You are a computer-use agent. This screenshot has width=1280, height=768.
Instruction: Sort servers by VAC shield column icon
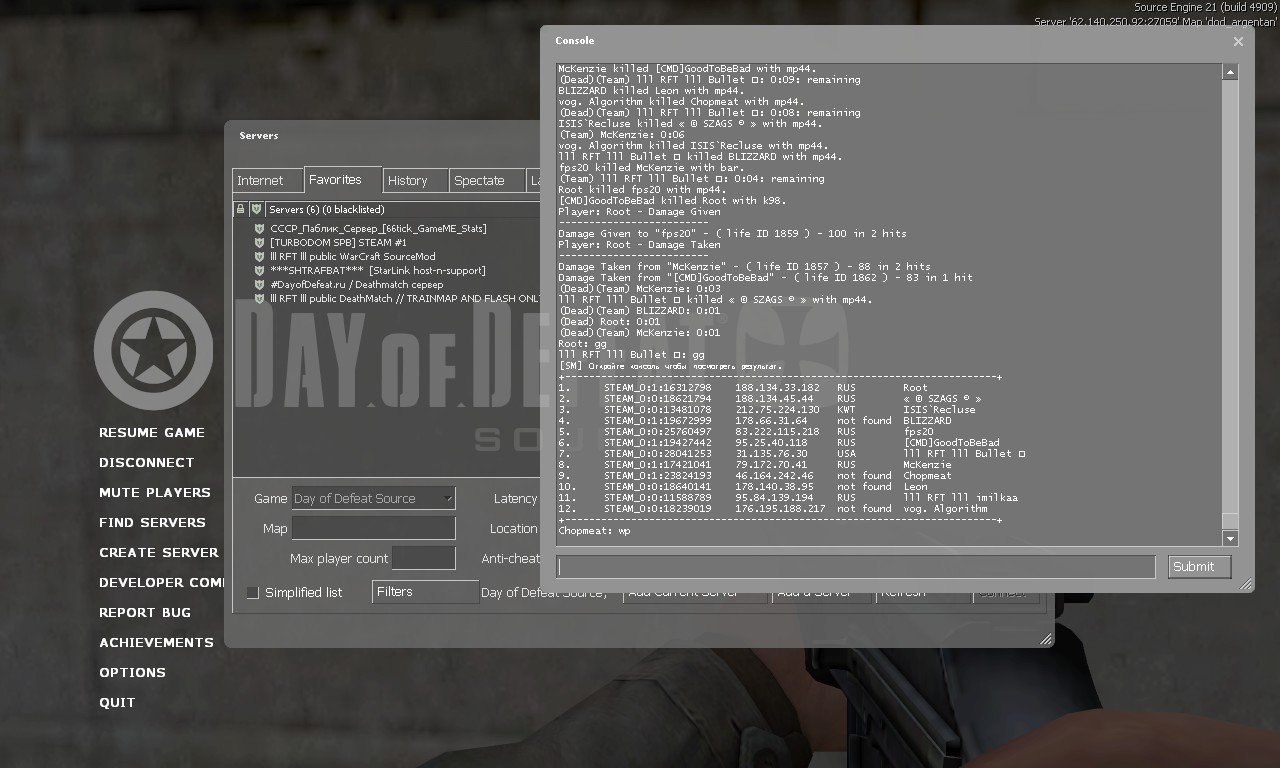[x=256, y=209]
